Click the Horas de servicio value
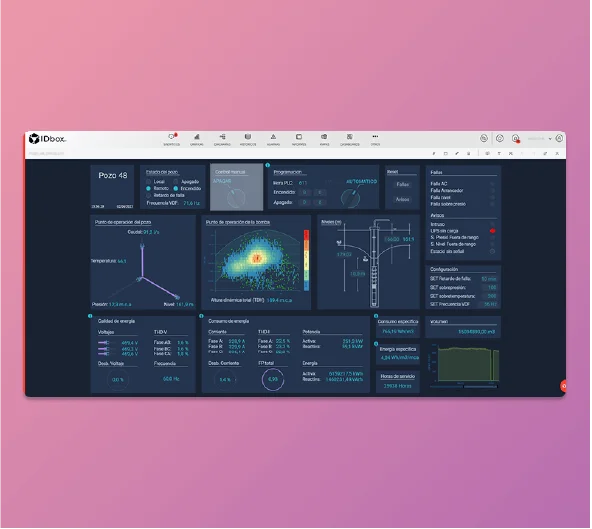Viewport: 592px width, 529px height. [x=398, y=386]
